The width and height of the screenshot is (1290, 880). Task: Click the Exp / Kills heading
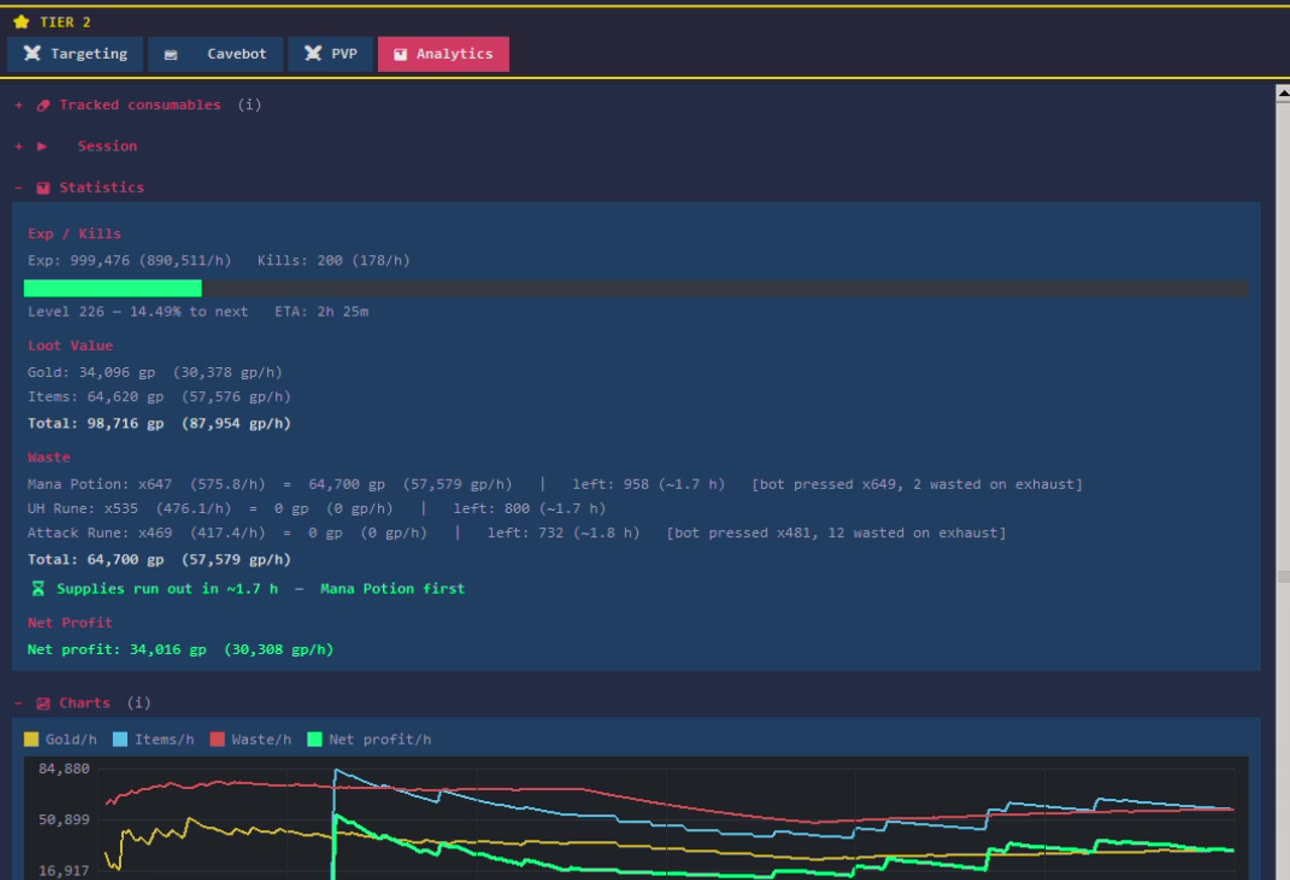(x=74, y=234)
